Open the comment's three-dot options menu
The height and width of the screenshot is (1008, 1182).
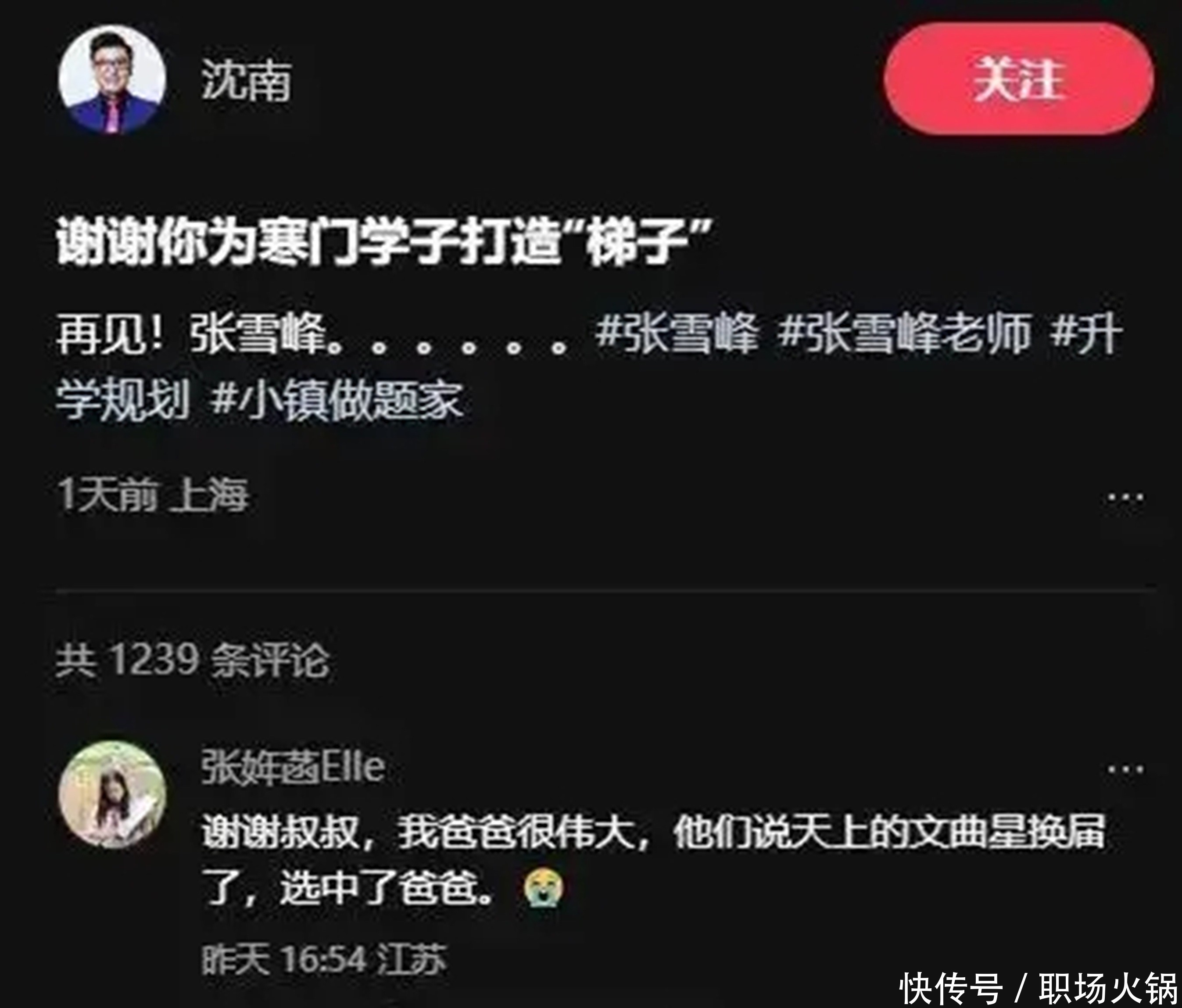point(1125,770)
